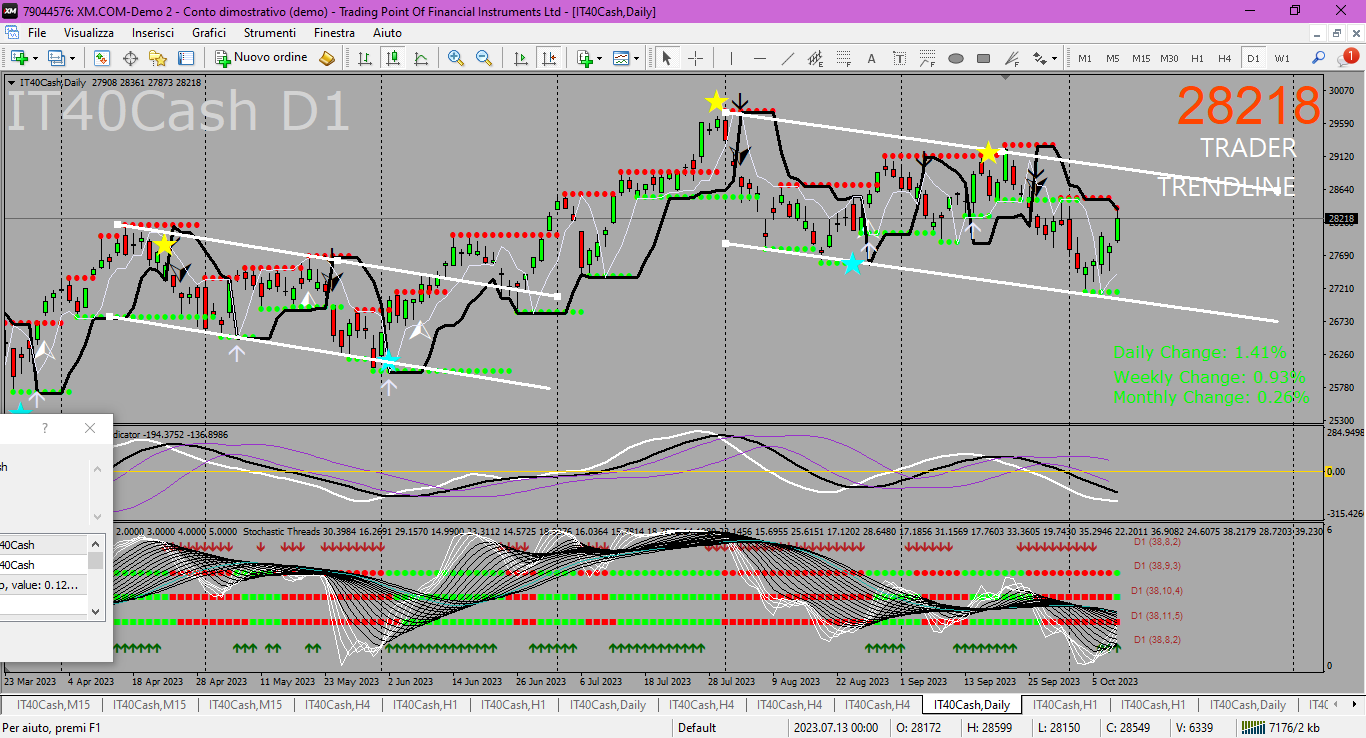Open the Inserisci menu

tap(153, 33)
